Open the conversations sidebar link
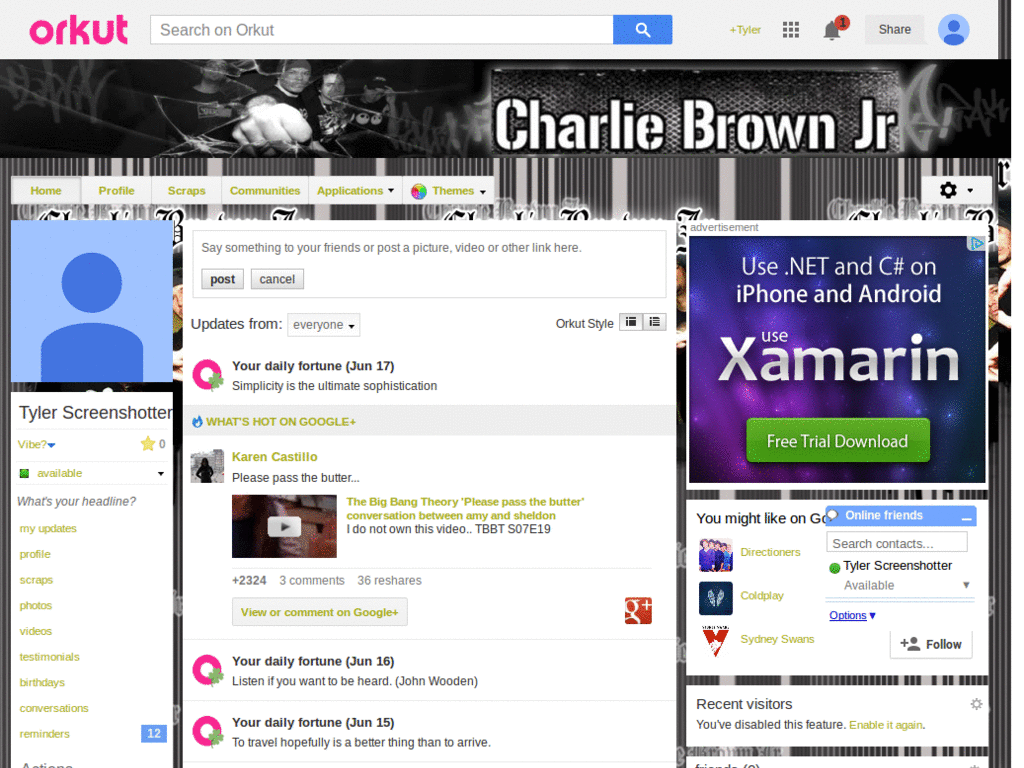 click(x=54, y=709)
